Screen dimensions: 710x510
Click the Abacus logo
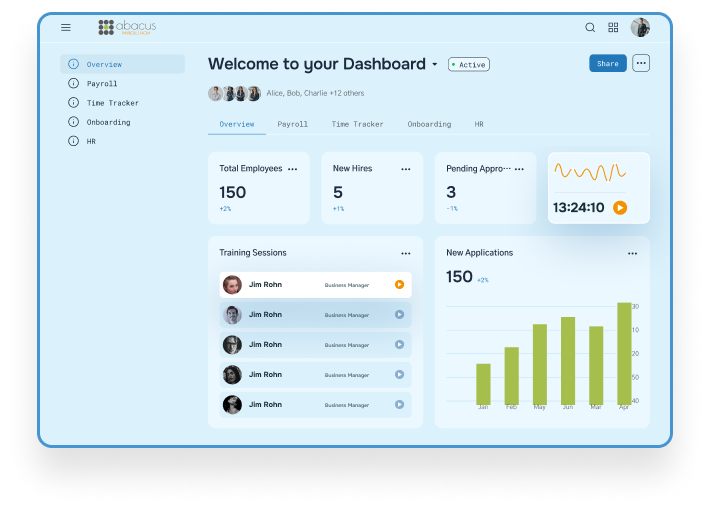127,28
